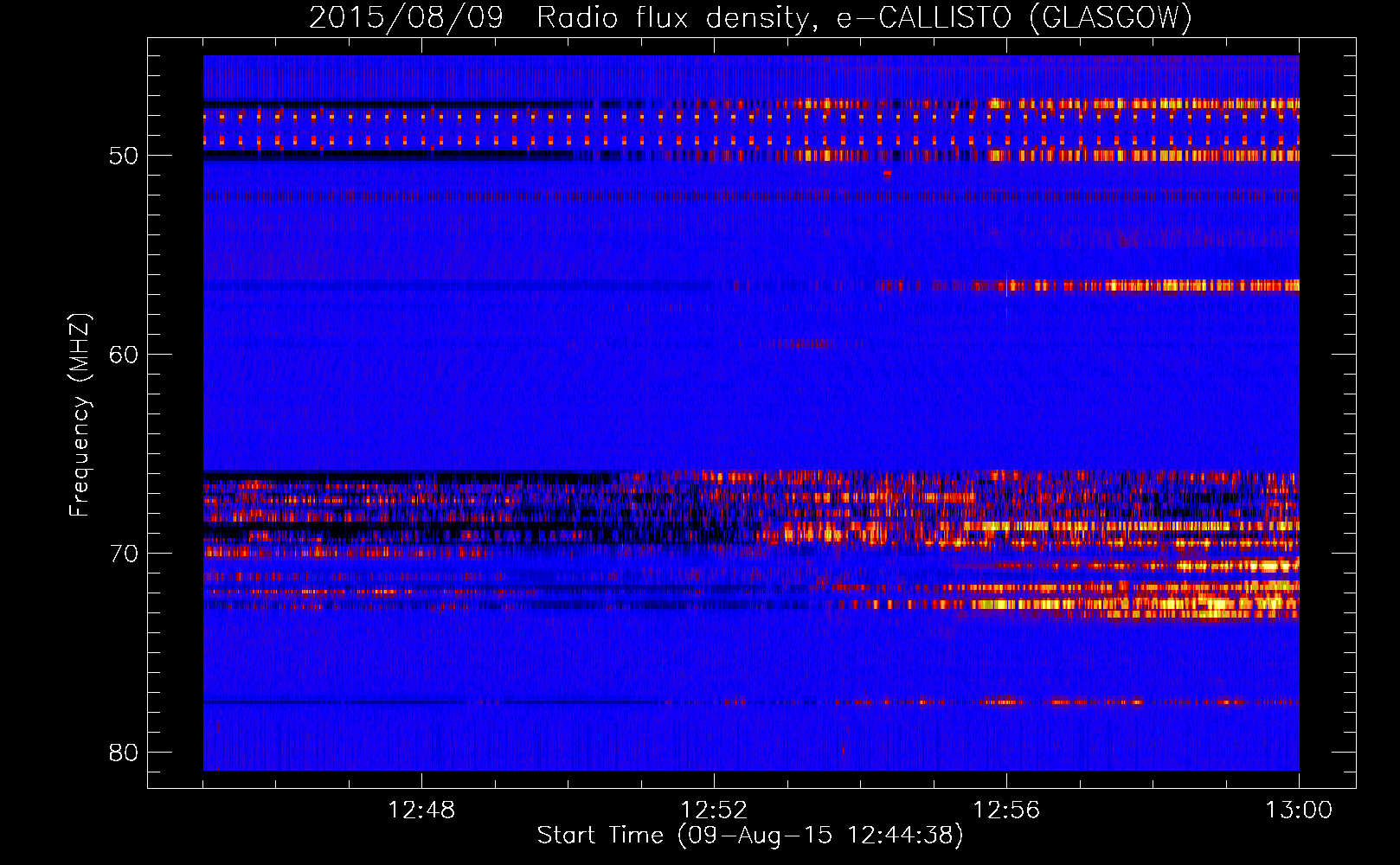Click the isolated red spot just below 50 MHz
This screenshot has height=865, width=1400.
pyautogui.click(x=887, y=174)
